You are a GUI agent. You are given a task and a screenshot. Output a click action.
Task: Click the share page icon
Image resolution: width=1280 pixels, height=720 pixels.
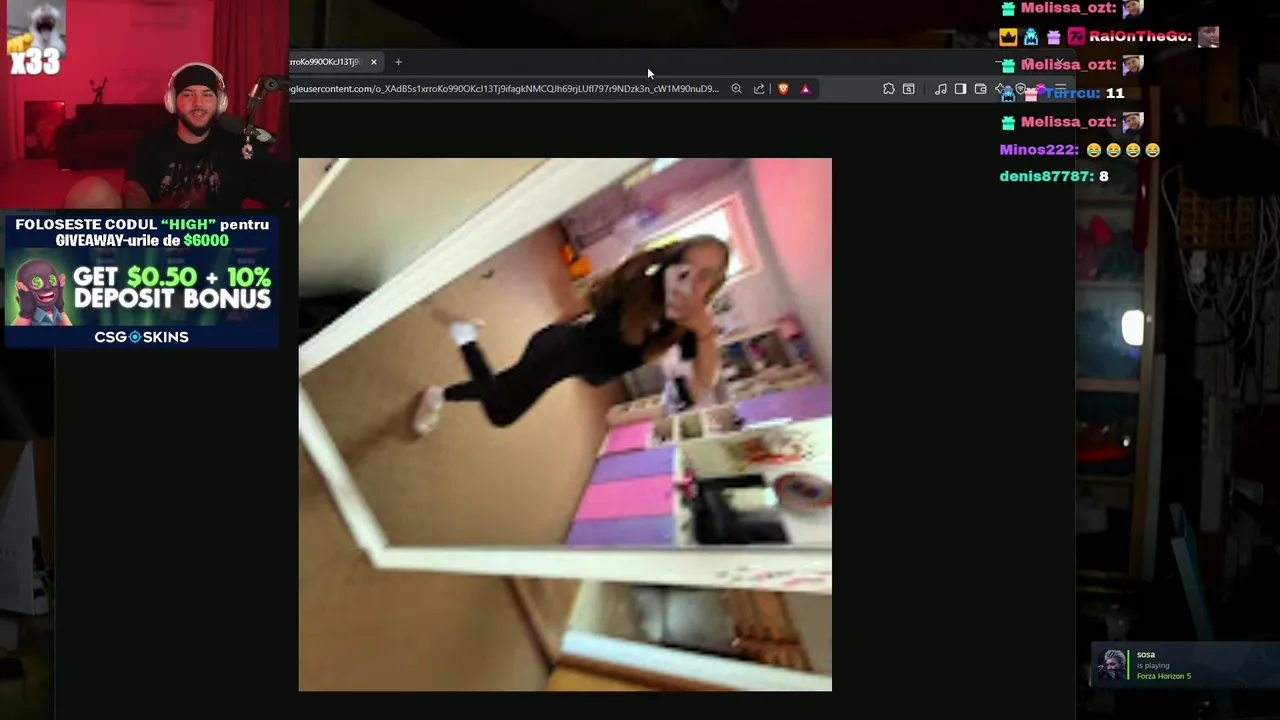point(759,89)
